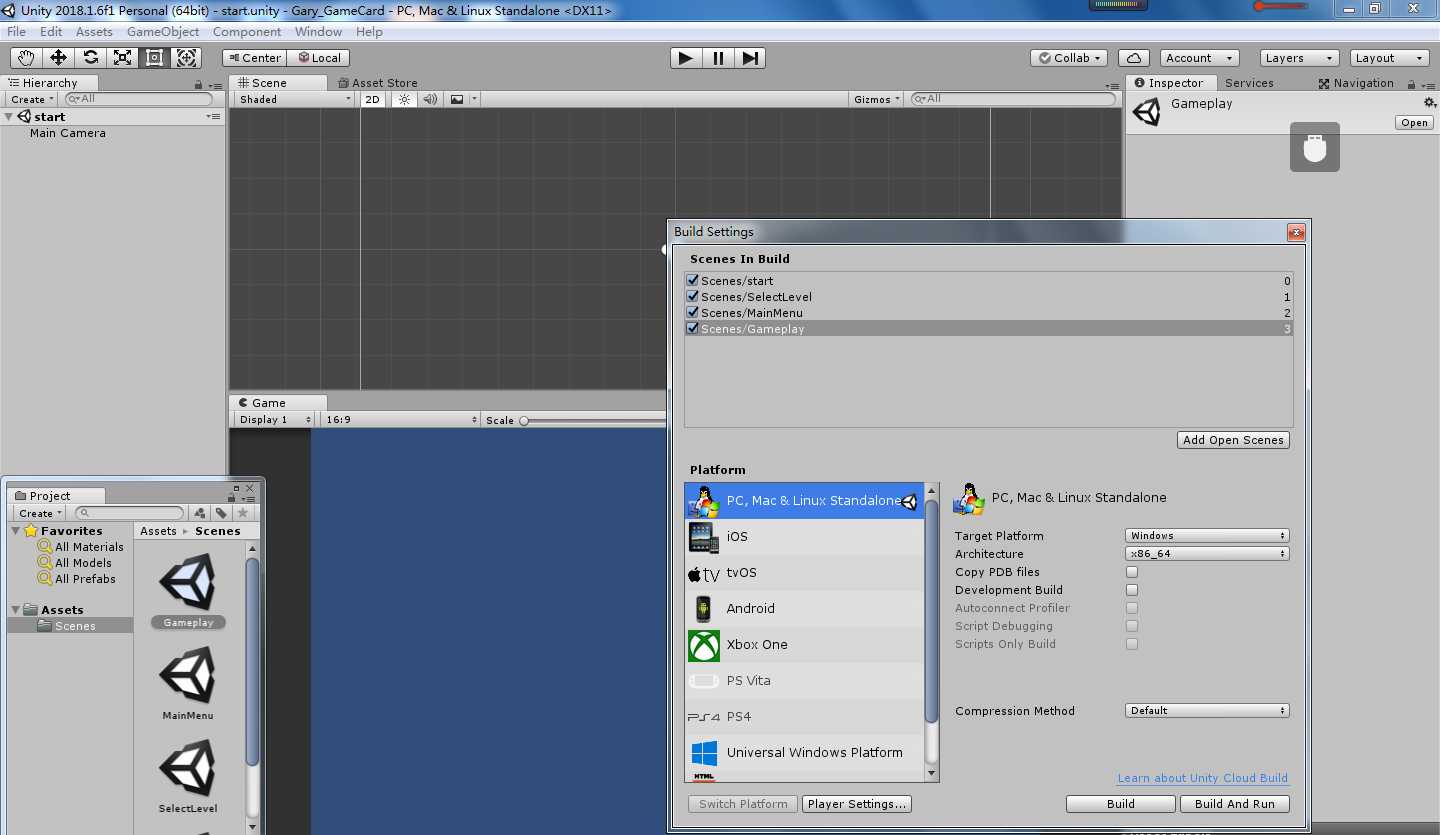
Task: Uncheck Scenes/SelectLevel in build list
Action: point(692,297)
